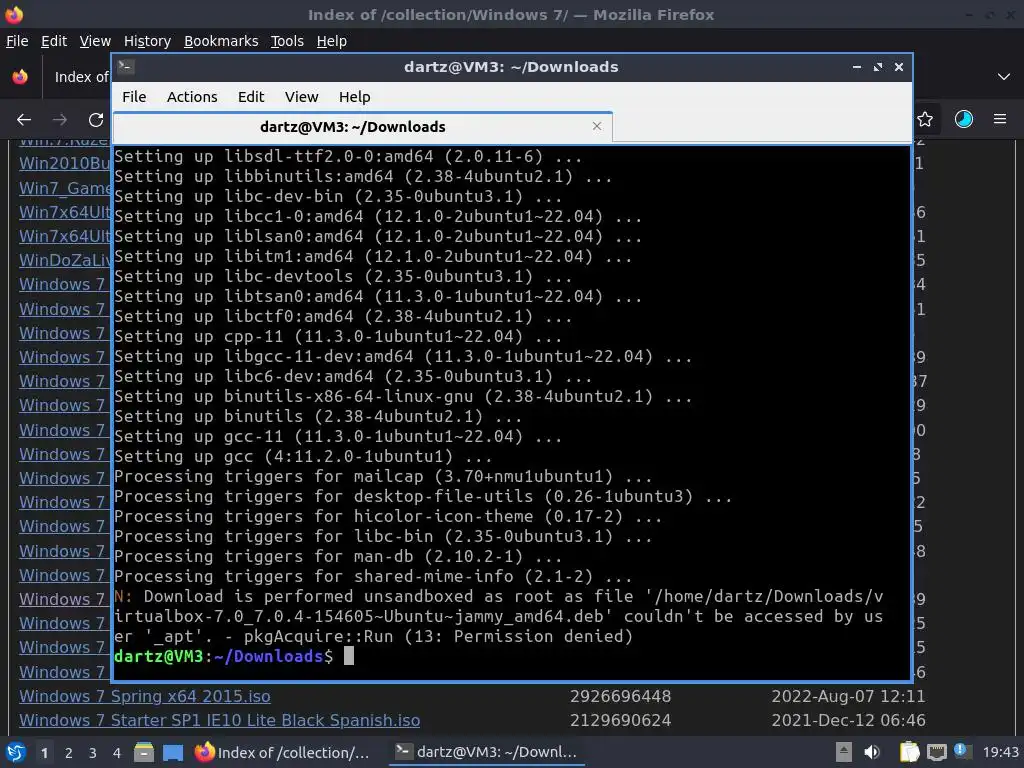Open volume control tray icon

pyautogui.click(x=872, y=752)
